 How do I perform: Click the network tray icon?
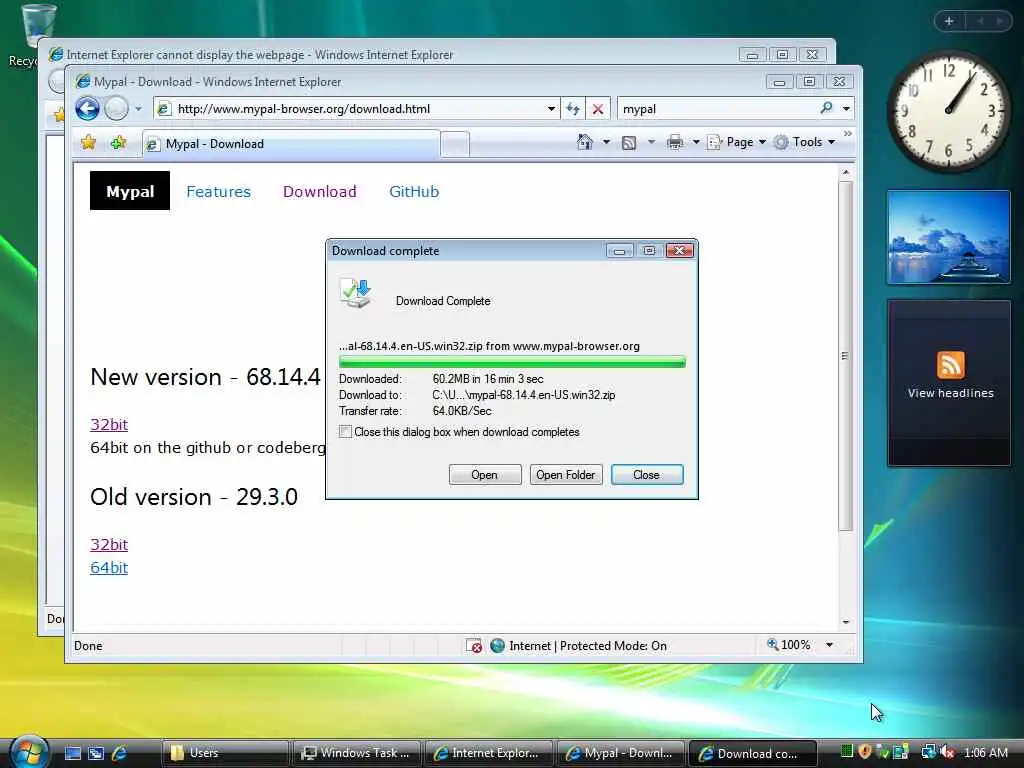tap(928, 752)
